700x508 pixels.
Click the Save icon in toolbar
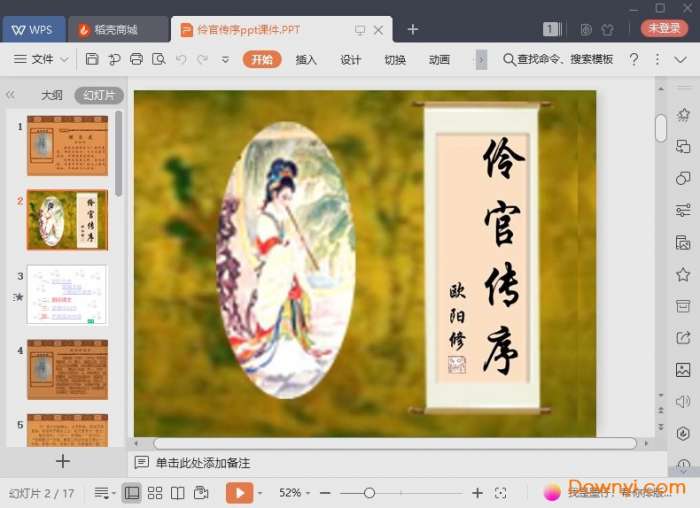click(92, 59)
